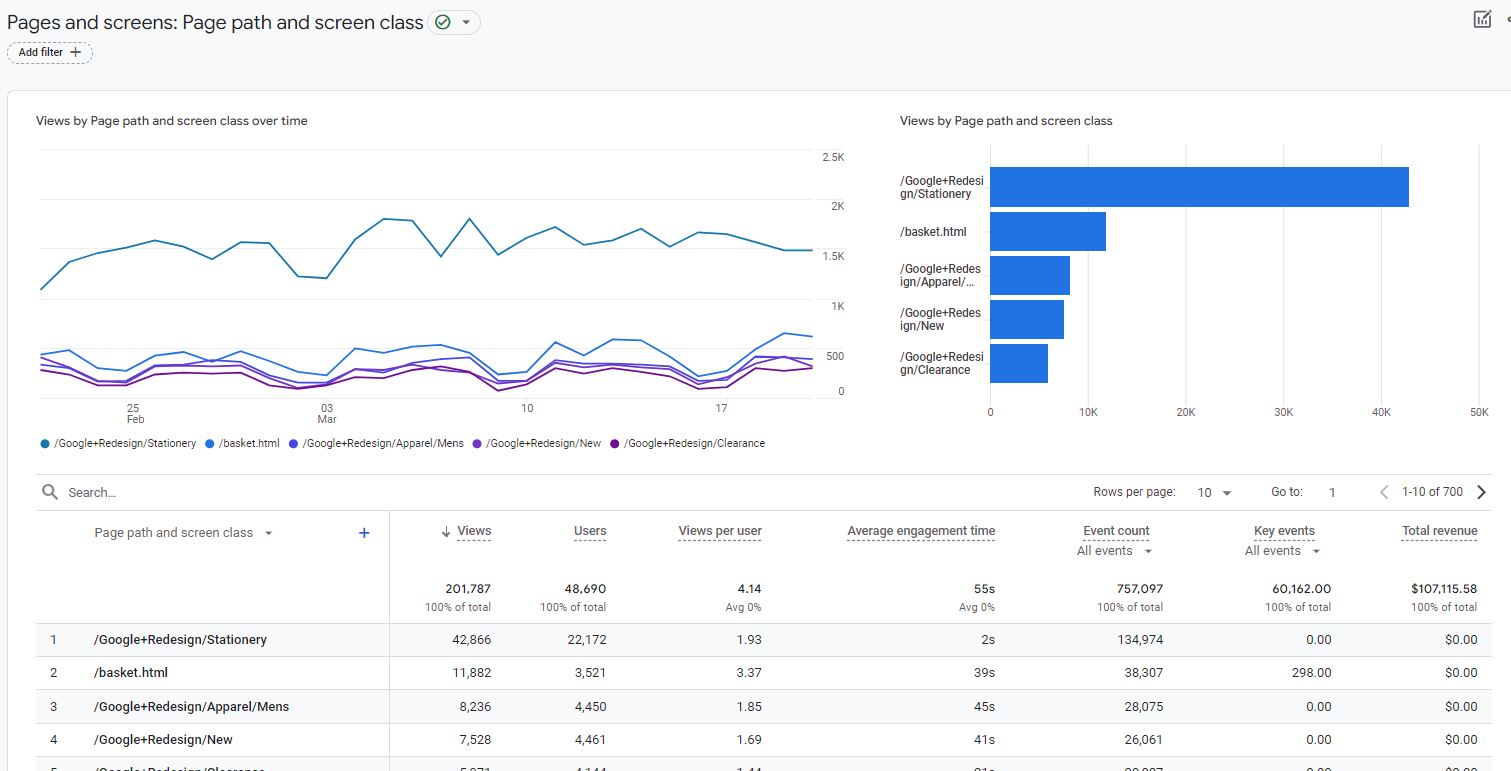This screenshot has width=1511, height=771.
Task: Click the previous page chevron in pagination
Action: tap(1383, 491)
